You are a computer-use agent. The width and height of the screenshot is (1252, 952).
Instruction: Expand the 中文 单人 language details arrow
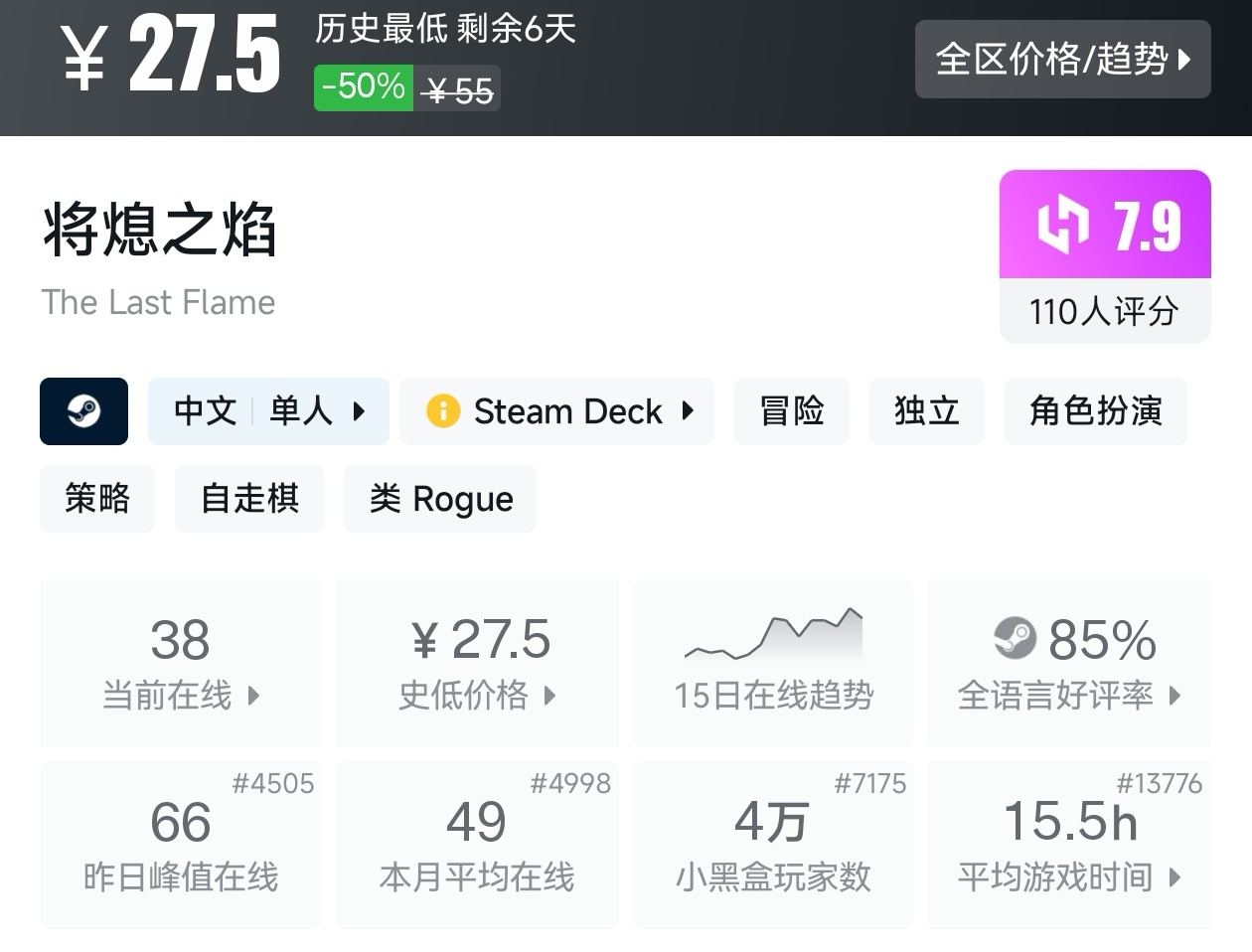pos(360,410)
